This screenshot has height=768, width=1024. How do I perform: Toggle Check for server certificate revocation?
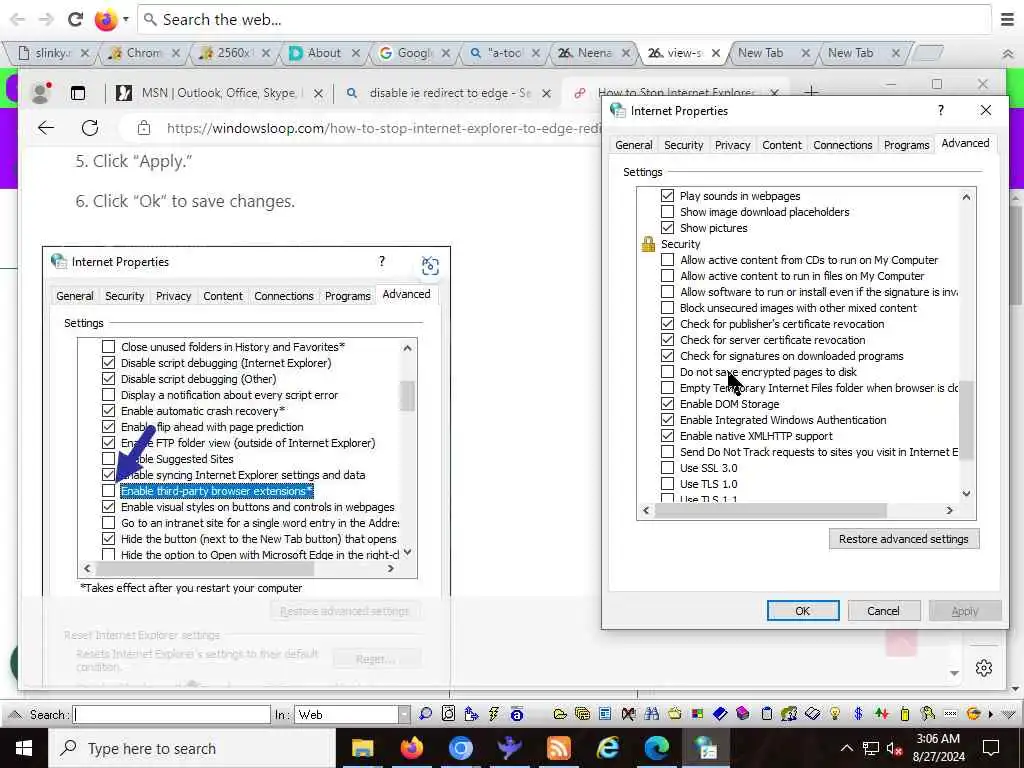(x=667, y=340)
